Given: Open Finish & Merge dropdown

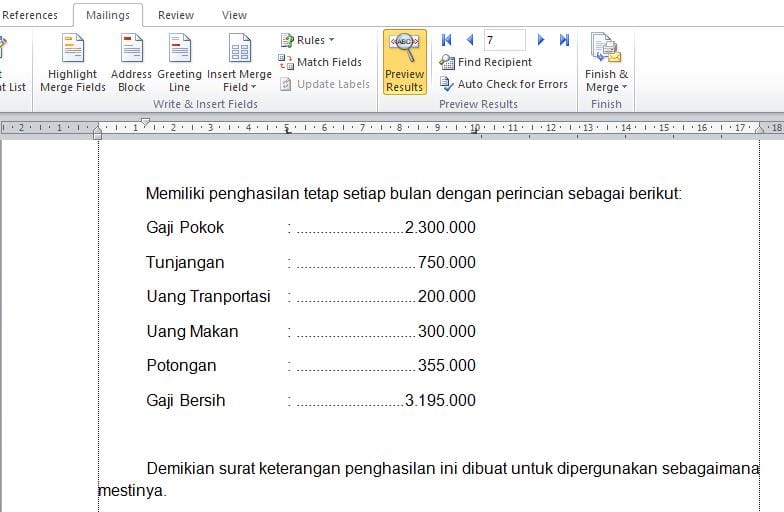Looking at the screenshot, I should pyautogui.click(x=606, y=80).
